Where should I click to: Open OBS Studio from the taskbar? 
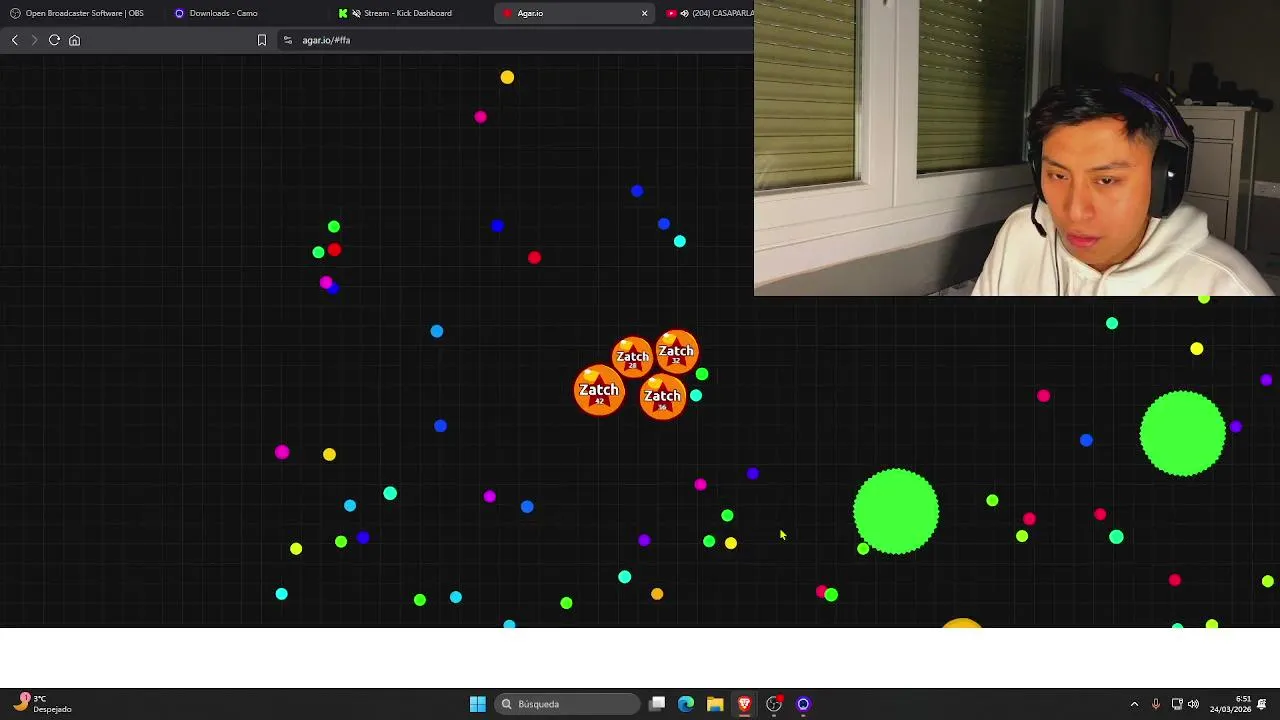(774, 704)
